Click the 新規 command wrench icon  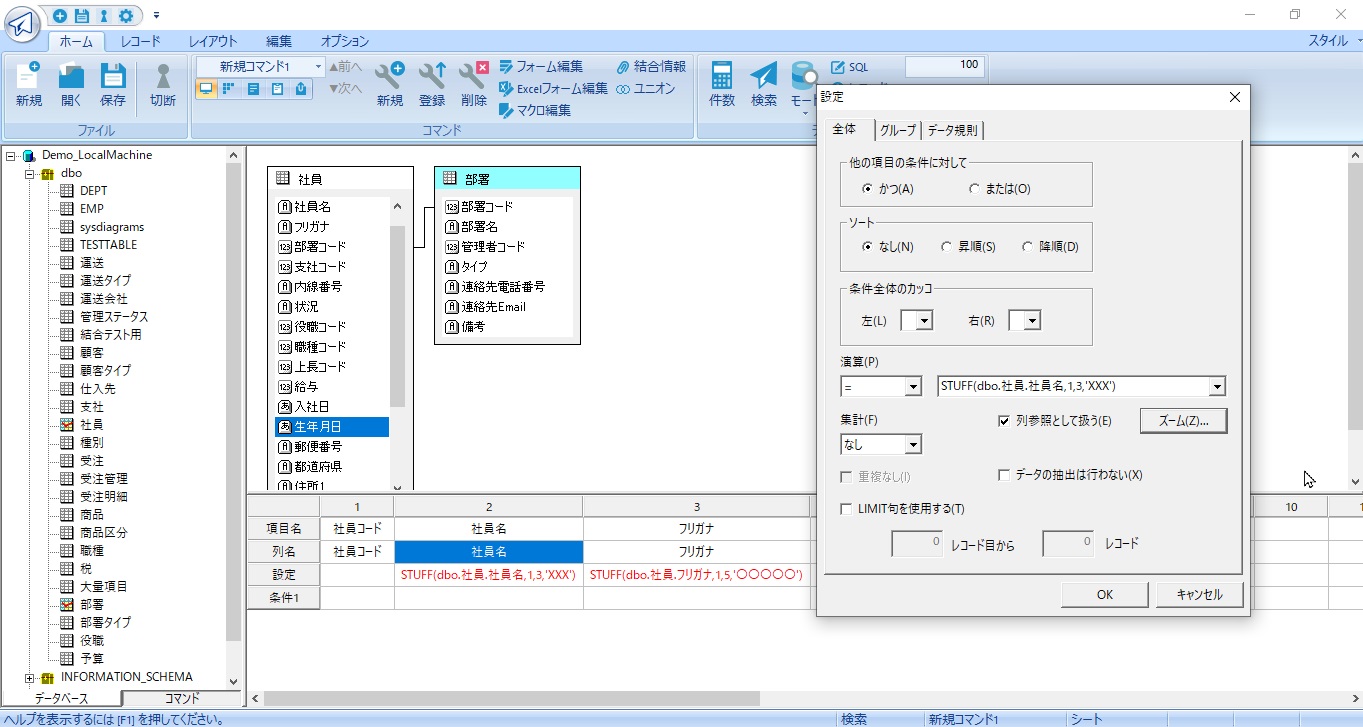coord(390,85)
